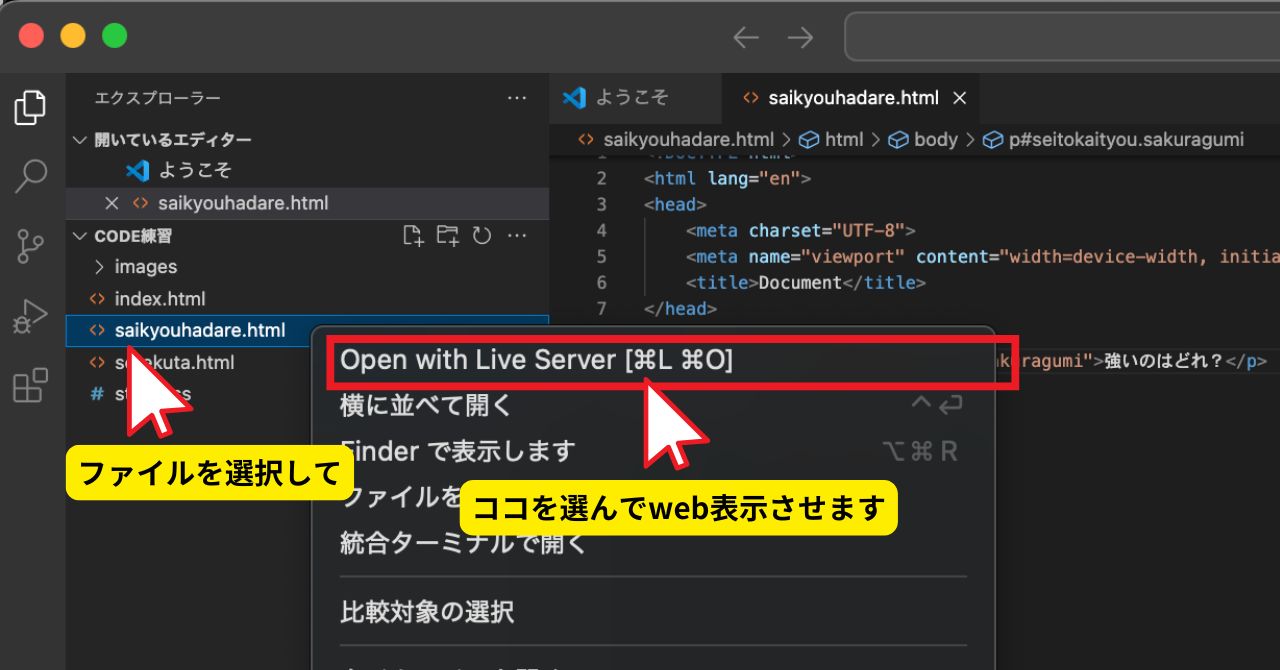
Task: Refresh the CODE練習 explorer tree
Action: point(482,236)
